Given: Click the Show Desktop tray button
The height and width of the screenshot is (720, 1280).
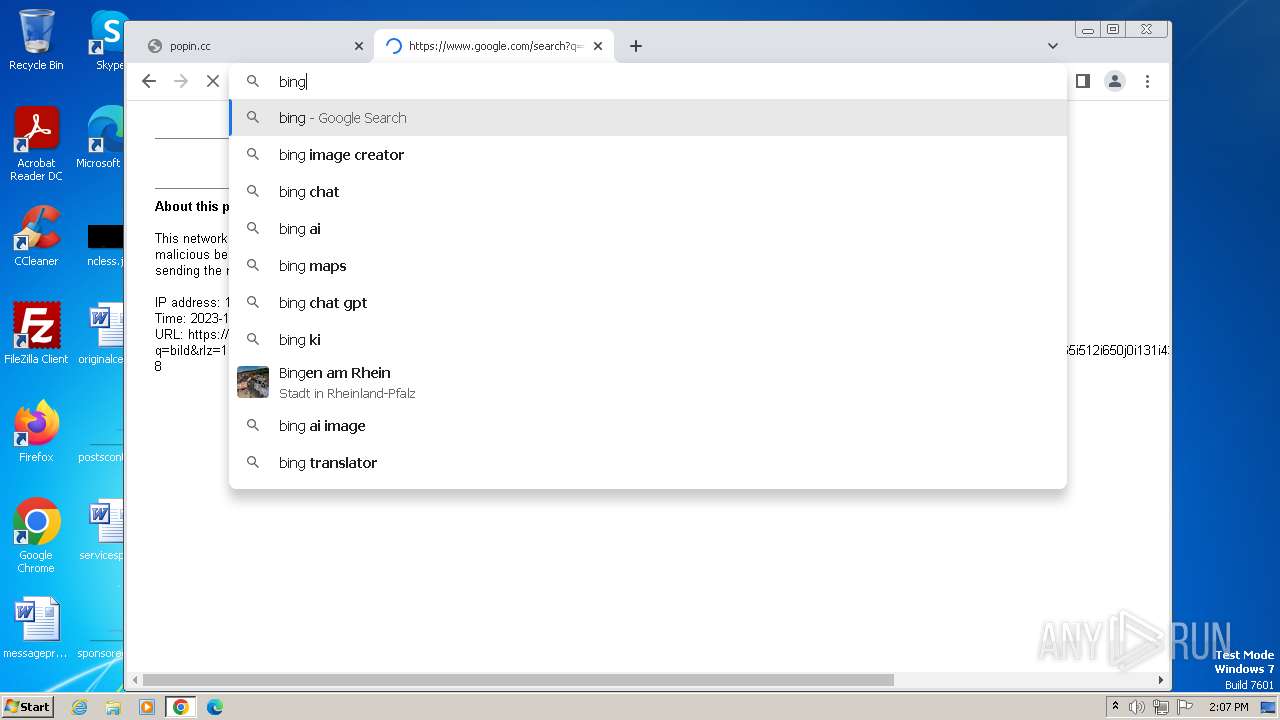Looking at the screenshot, I should [x=1270, y=707].
